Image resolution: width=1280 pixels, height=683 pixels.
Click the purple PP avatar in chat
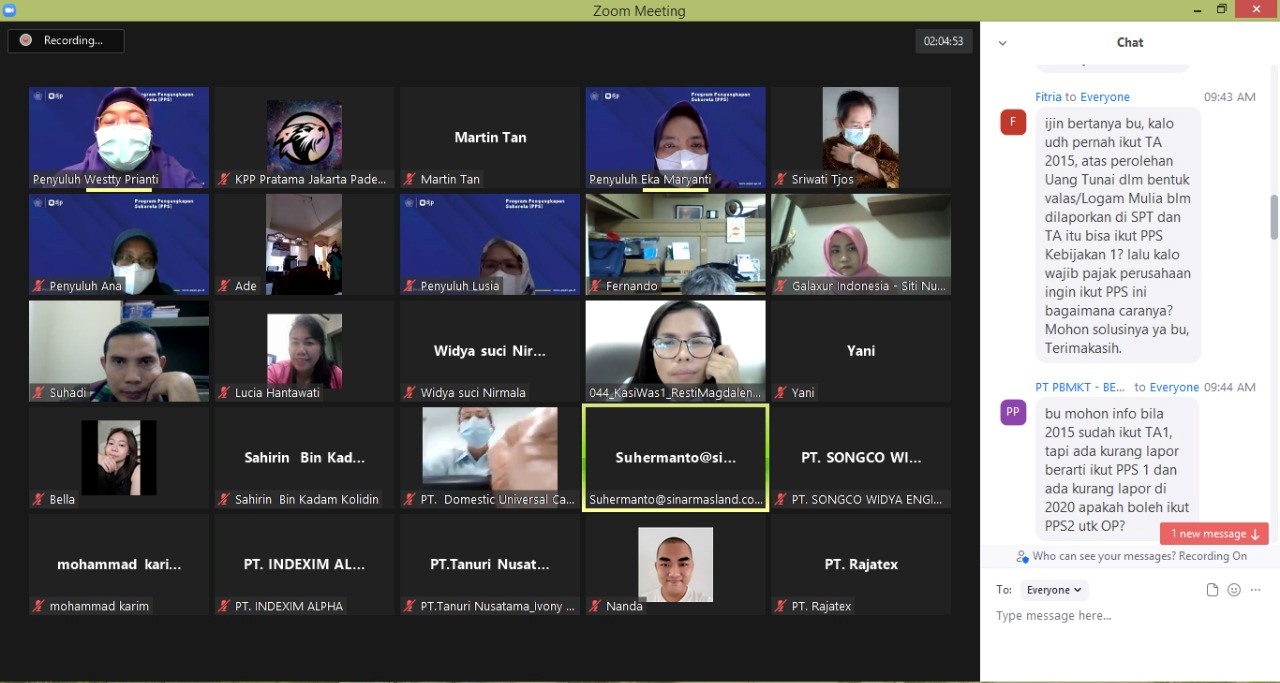[x=1013, y=412]
